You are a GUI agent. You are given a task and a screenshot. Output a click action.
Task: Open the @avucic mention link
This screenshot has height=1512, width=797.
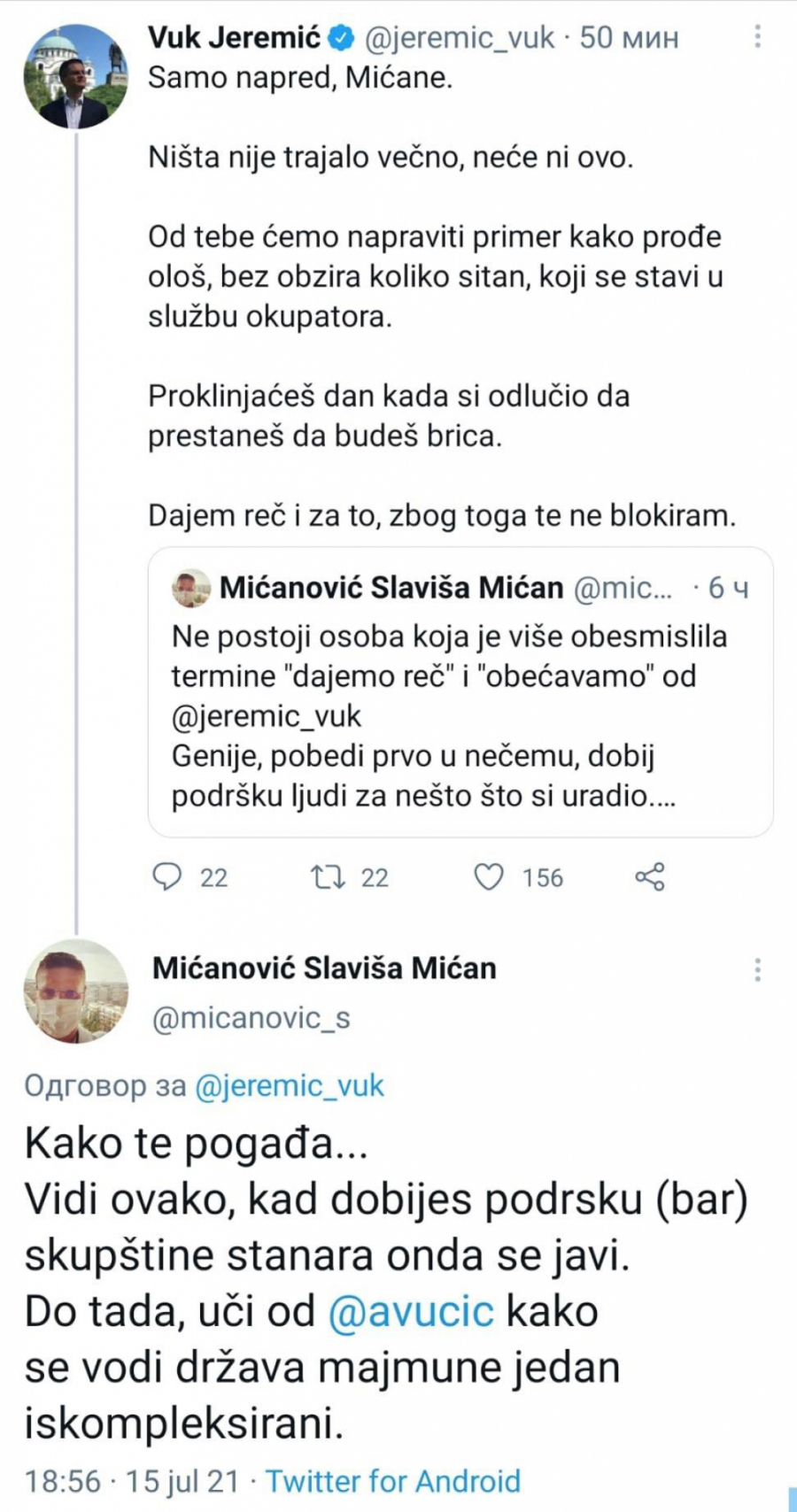coord(411,1311)
